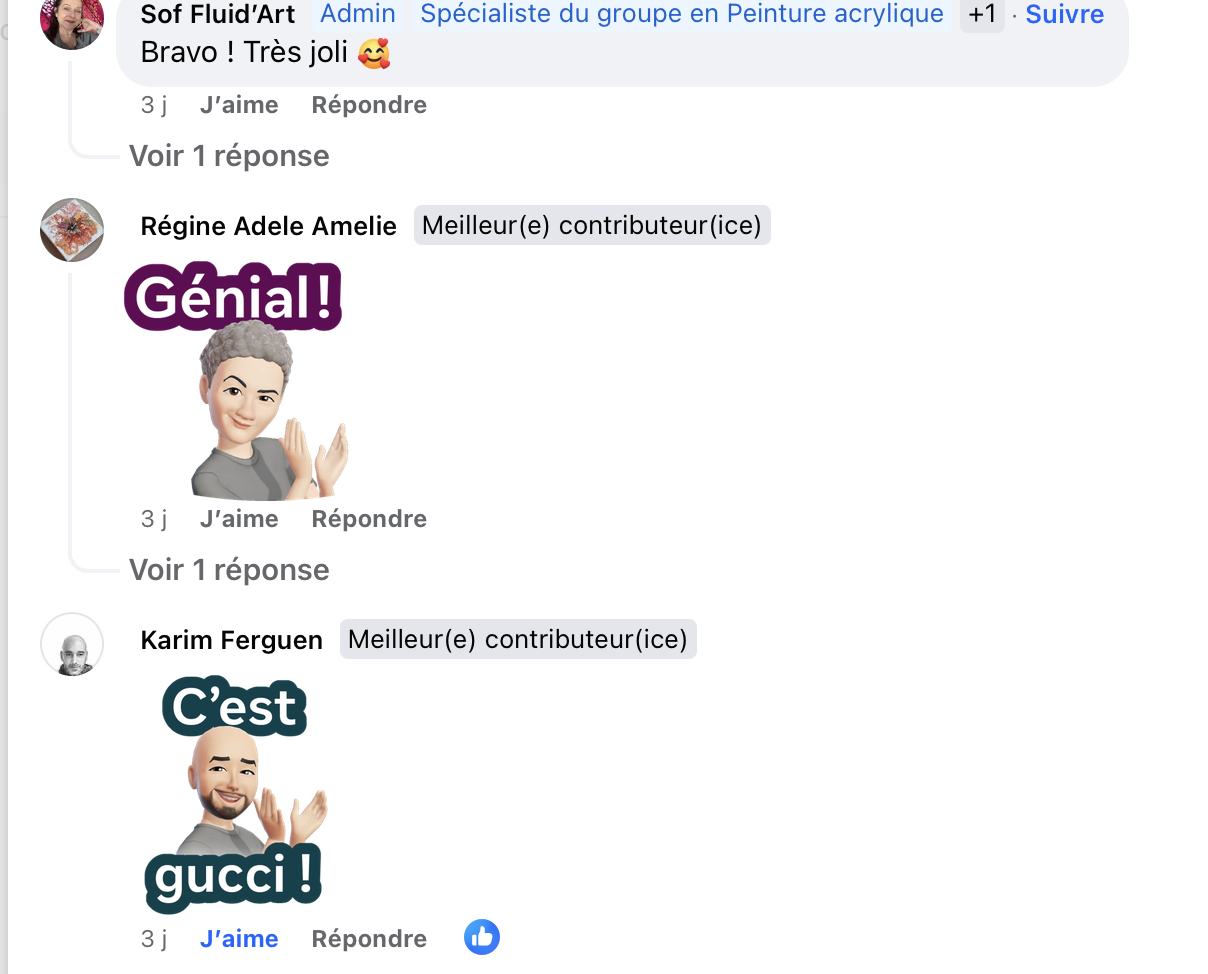Viewport: 1208px width, 974px height.
Task: Click Suivre next to Sof Fluid'Art
Action: coord(1065,14)
